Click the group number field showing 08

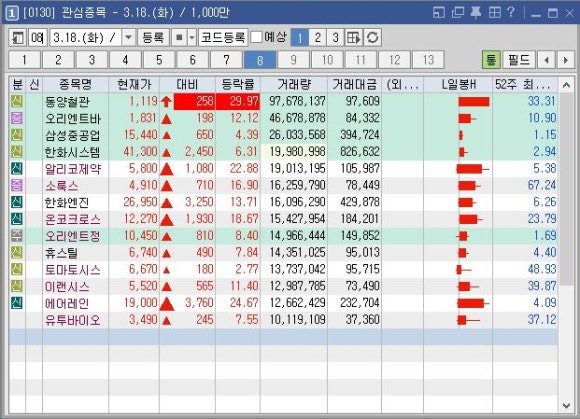[38, 38]
